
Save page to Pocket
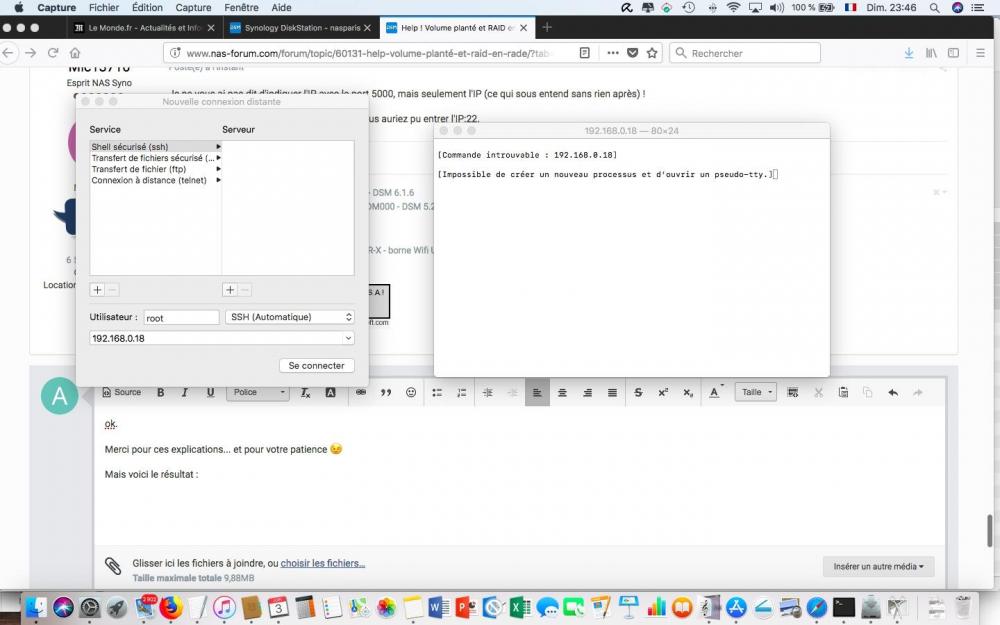(x=633, y=53)
